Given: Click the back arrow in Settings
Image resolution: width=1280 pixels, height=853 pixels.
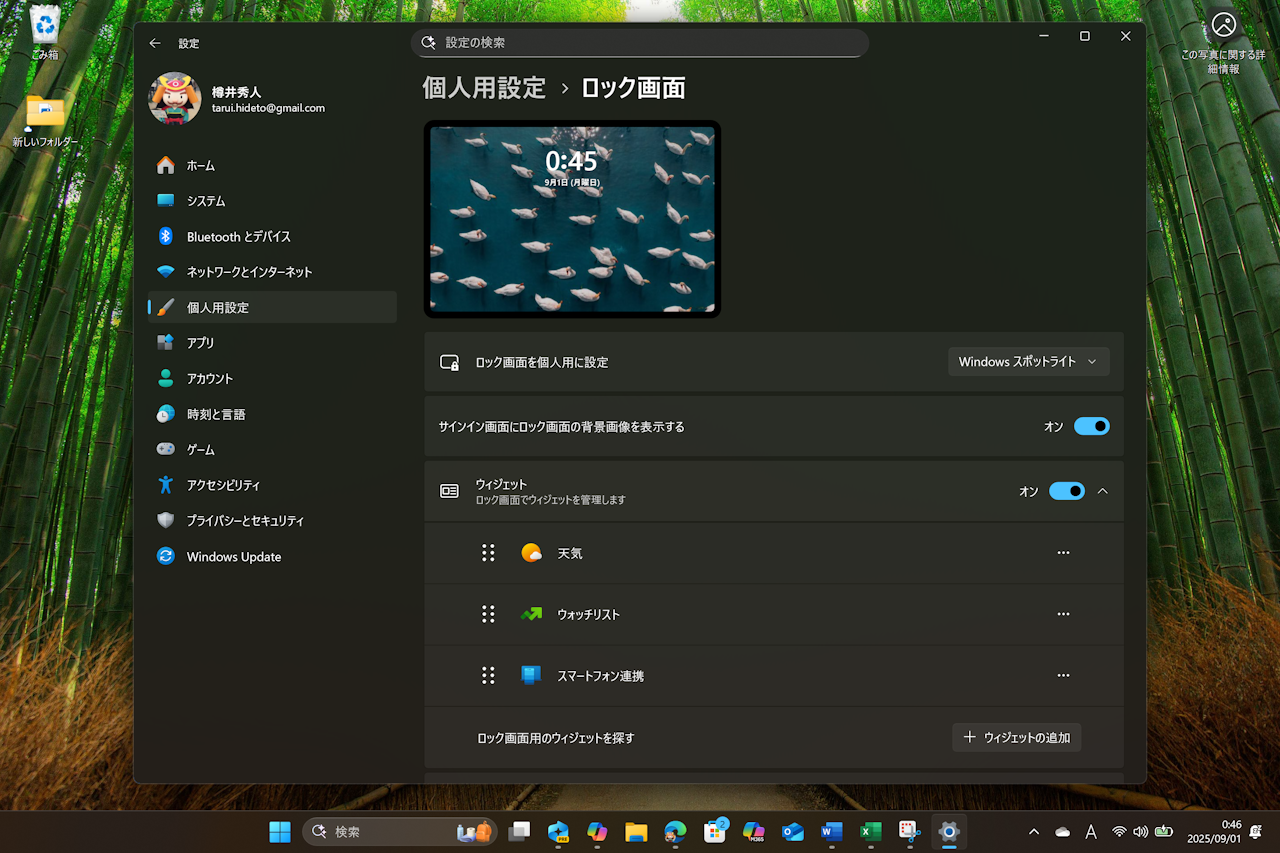Looking at the screenshot, I should click(155, 43).
